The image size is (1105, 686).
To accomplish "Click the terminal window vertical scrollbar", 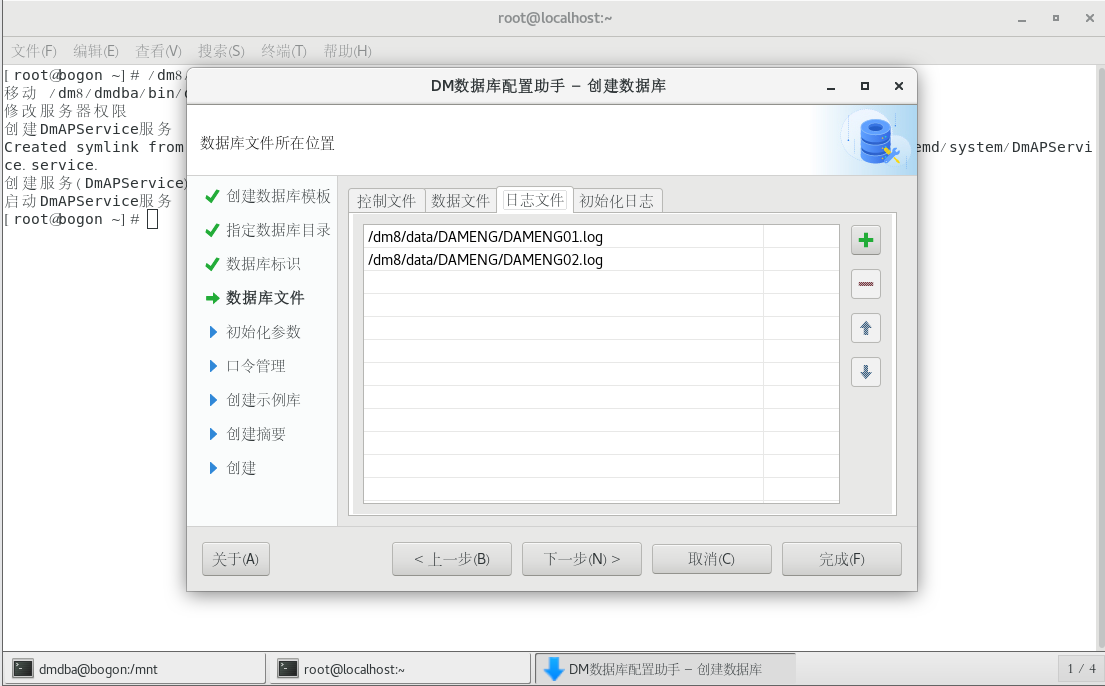I will point(1101,356).
